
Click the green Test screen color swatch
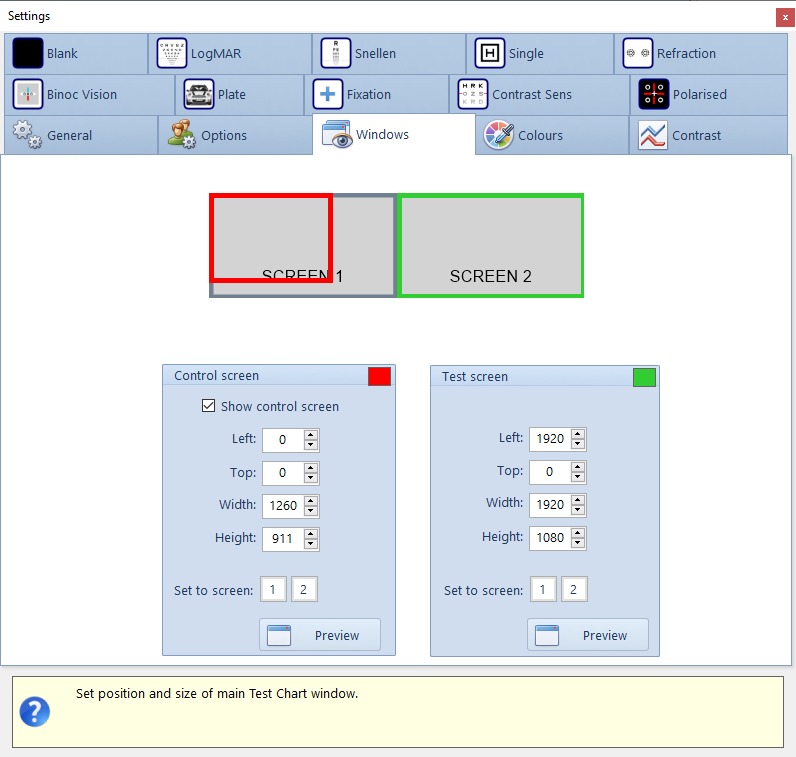coord(644,377)
